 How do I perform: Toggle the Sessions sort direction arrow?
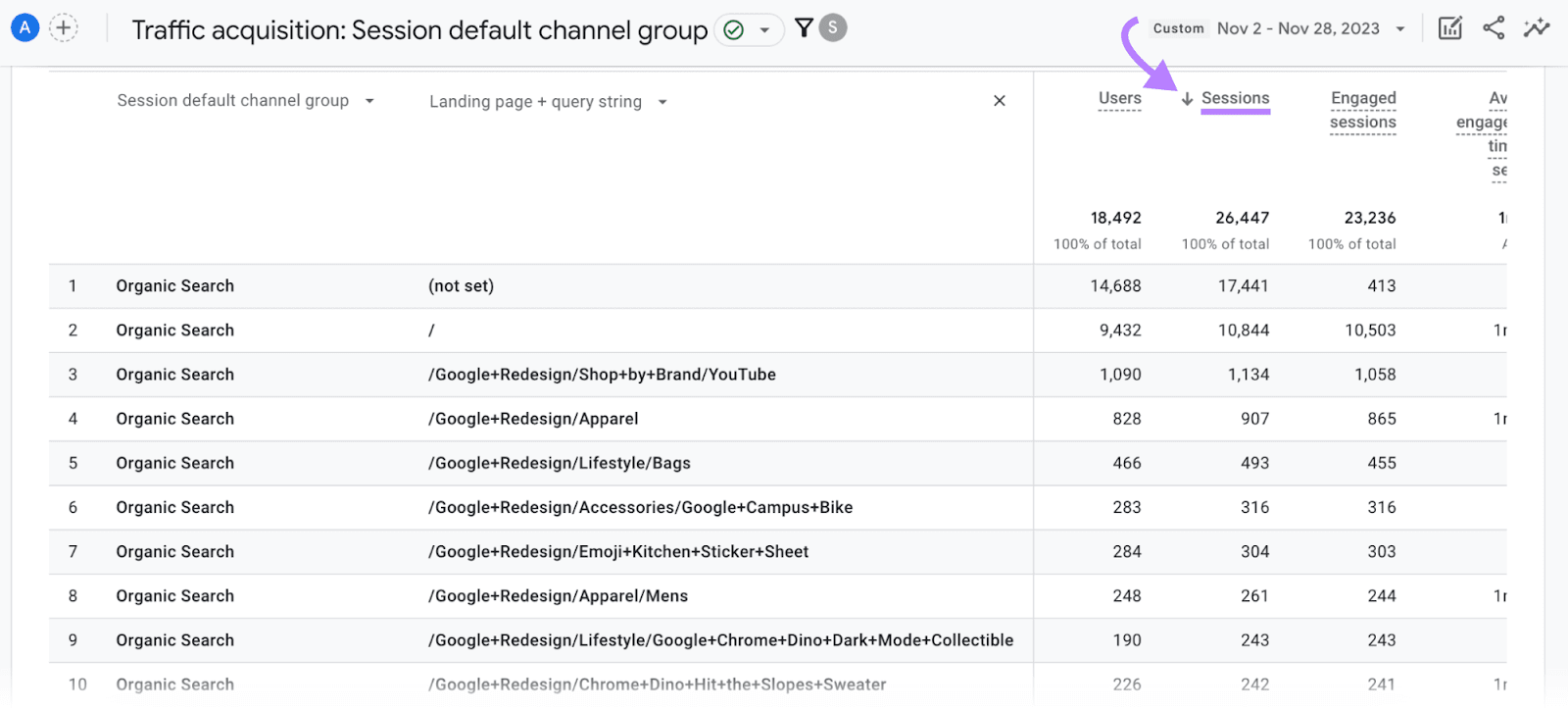[x=1187, y=99]
